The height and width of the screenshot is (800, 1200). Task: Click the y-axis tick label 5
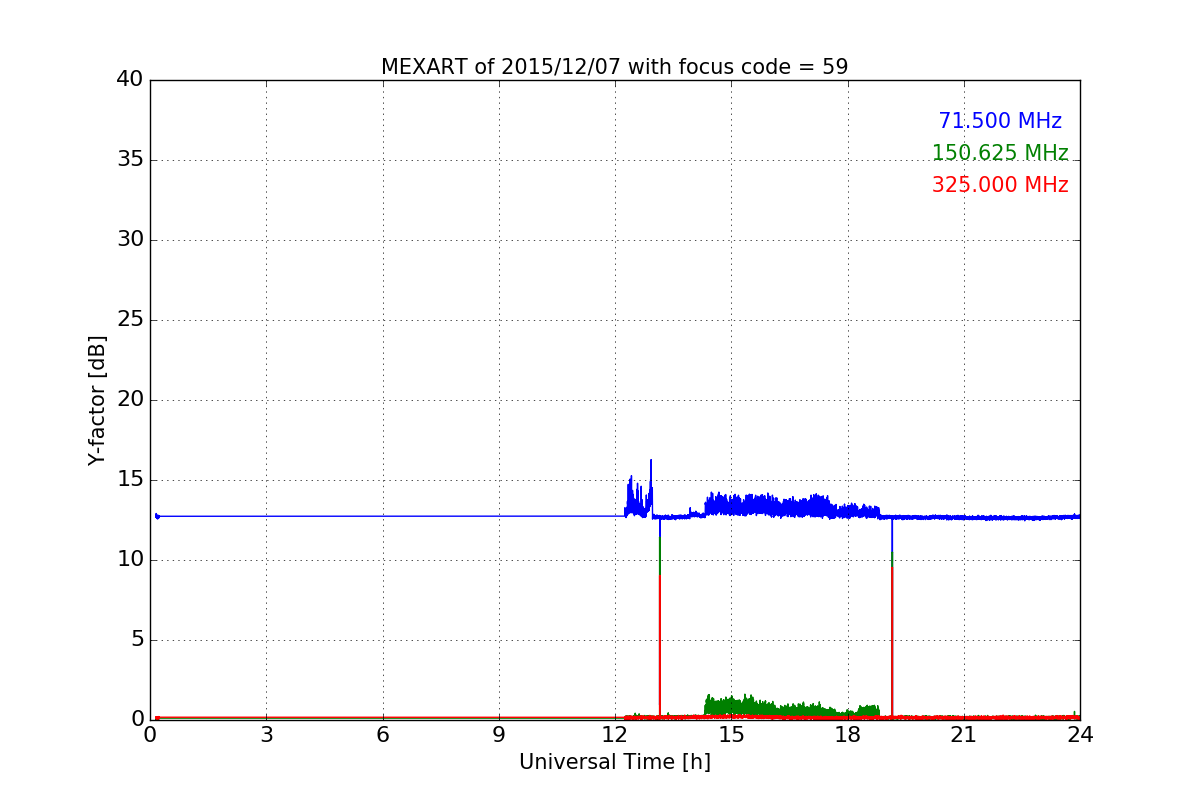tap(136, 640)
